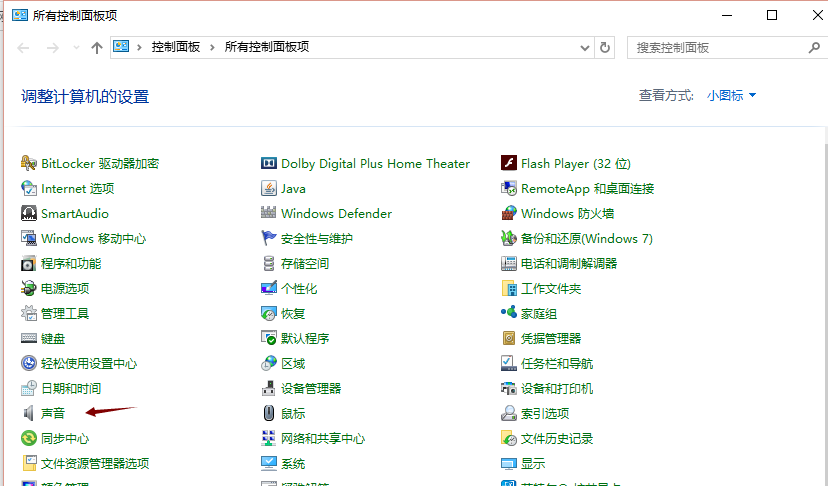The image size is (828, 486).
Task: Go forward with the forward arrow
Action: (x=53, y=48)
